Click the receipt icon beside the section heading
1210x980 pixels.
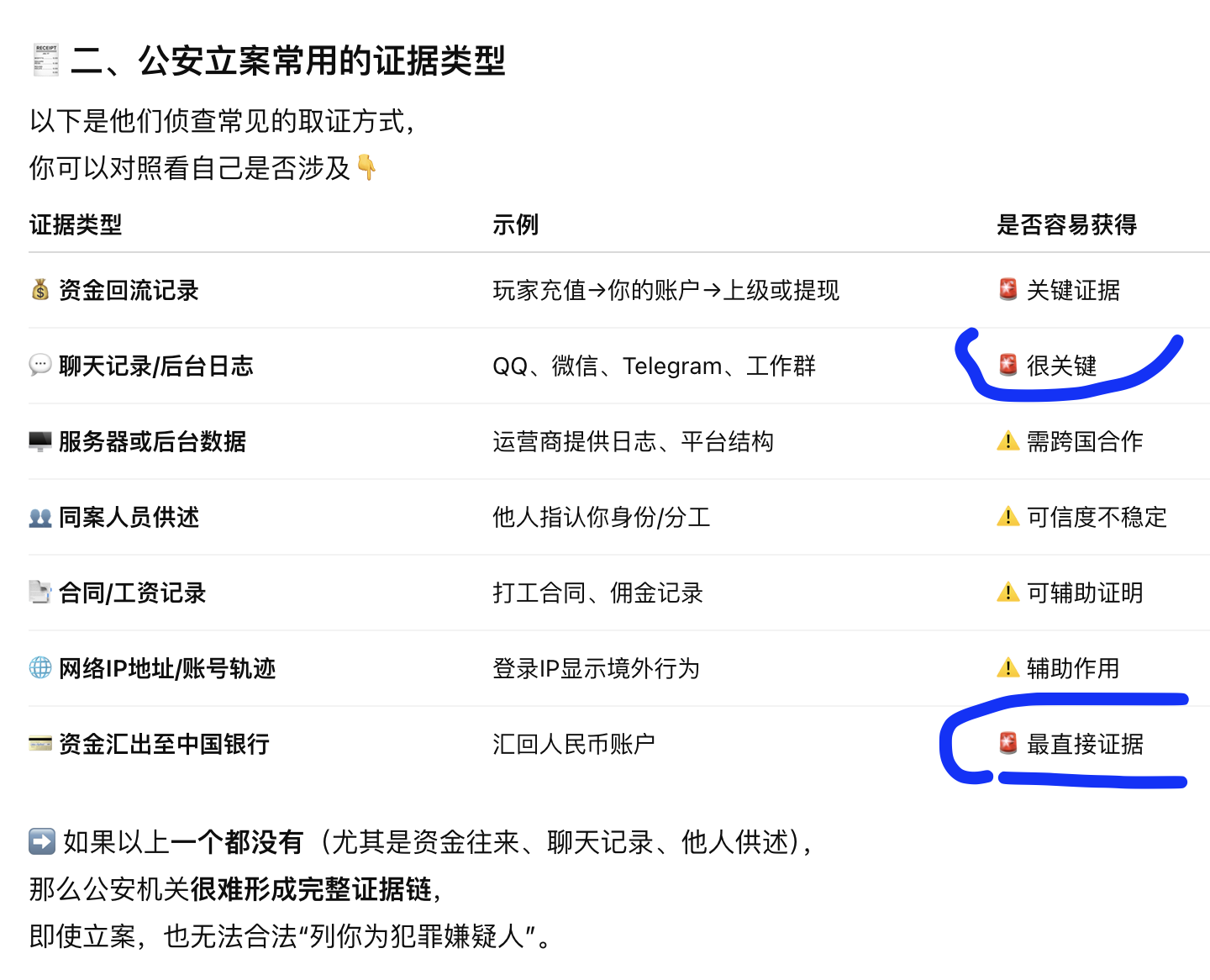(45, 61)
